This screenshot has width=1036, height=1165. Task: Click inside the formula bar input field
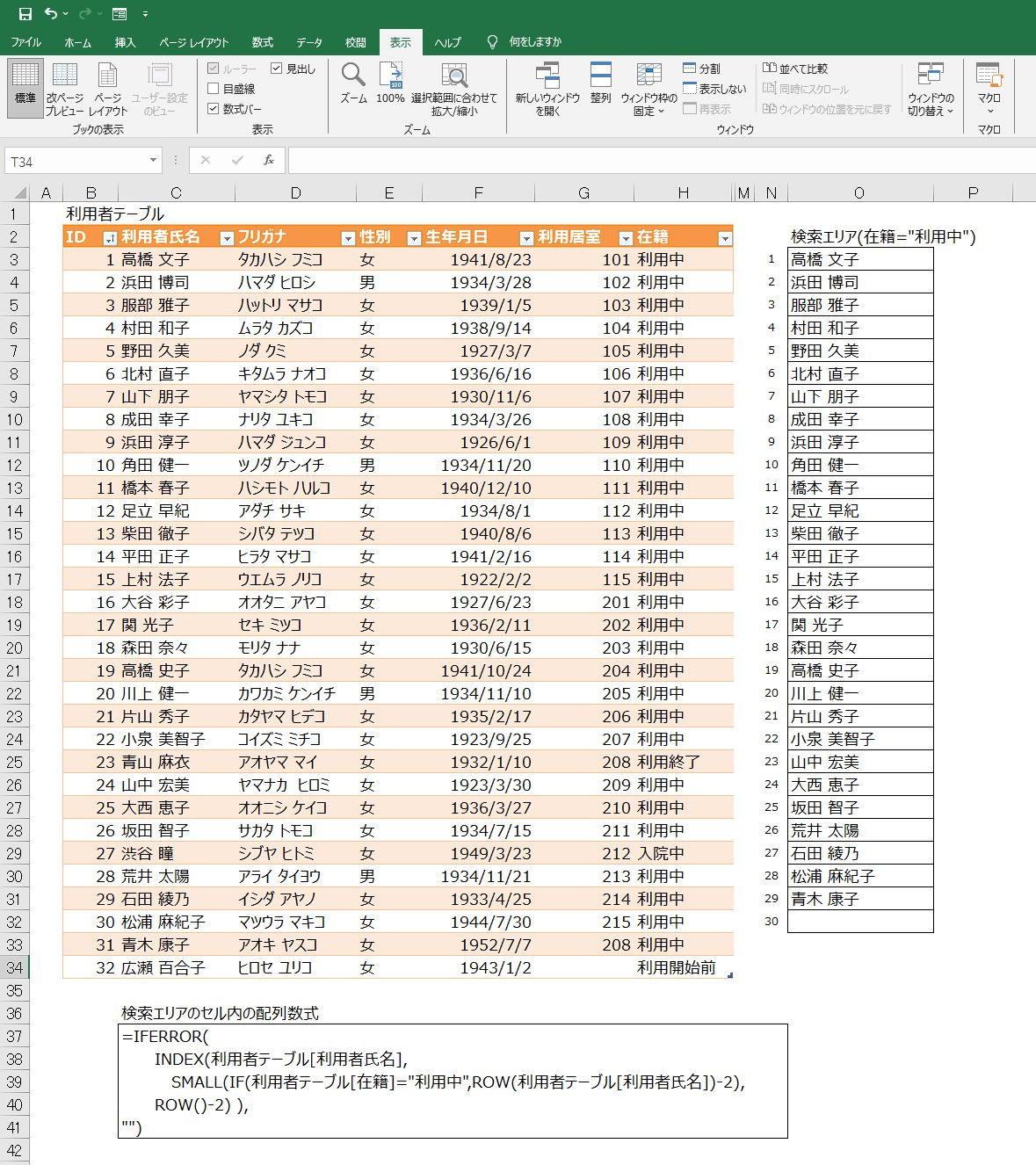659,161
